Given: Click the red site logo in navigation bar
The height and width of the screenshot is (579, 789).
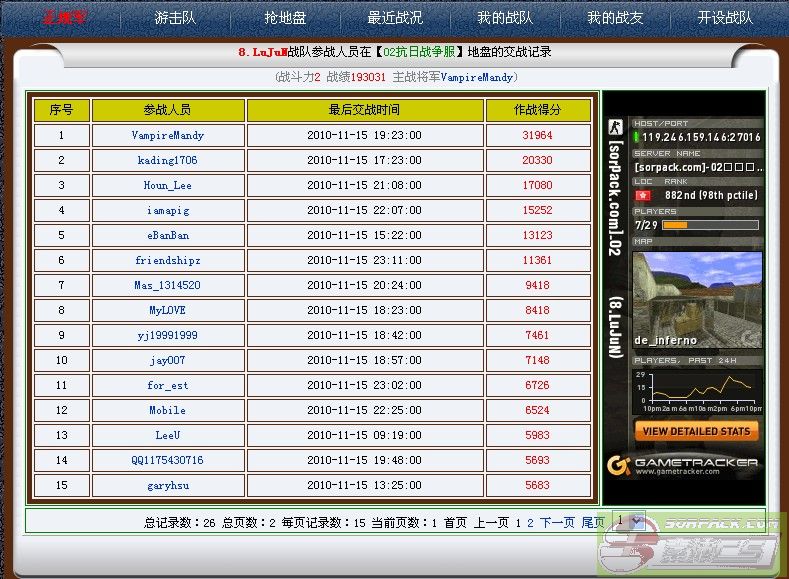Looking at the screenshot, I should [x=62, y=18].
